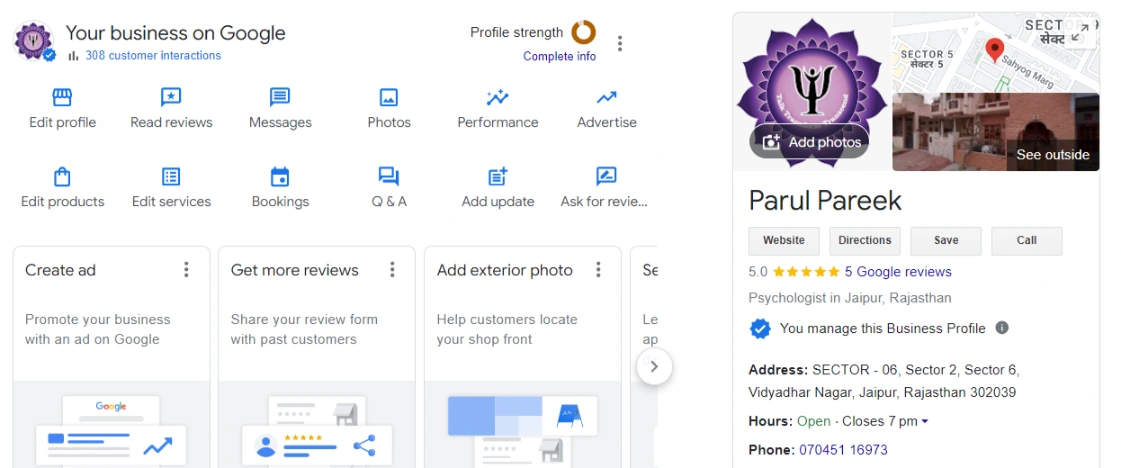Screen dimensions: 1121x468
Task: Open the See outside street view thumbnail
Action: click(x=995, y=132)
